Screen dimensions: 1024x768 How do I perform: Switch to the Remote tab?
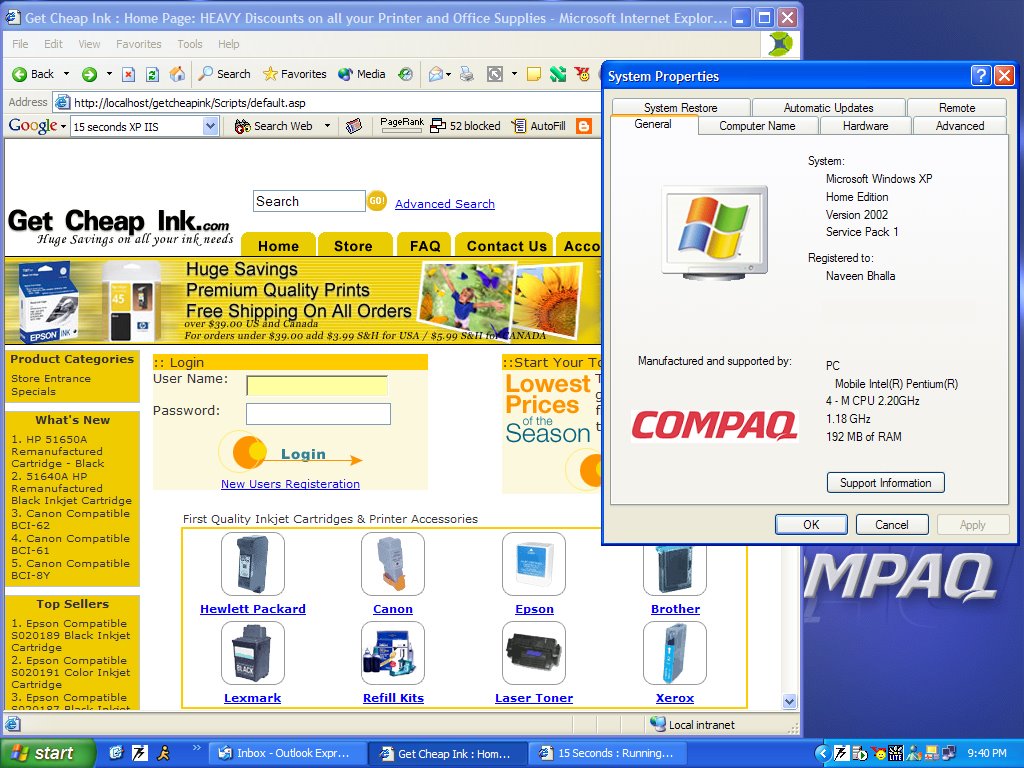[x=957, y=107]
